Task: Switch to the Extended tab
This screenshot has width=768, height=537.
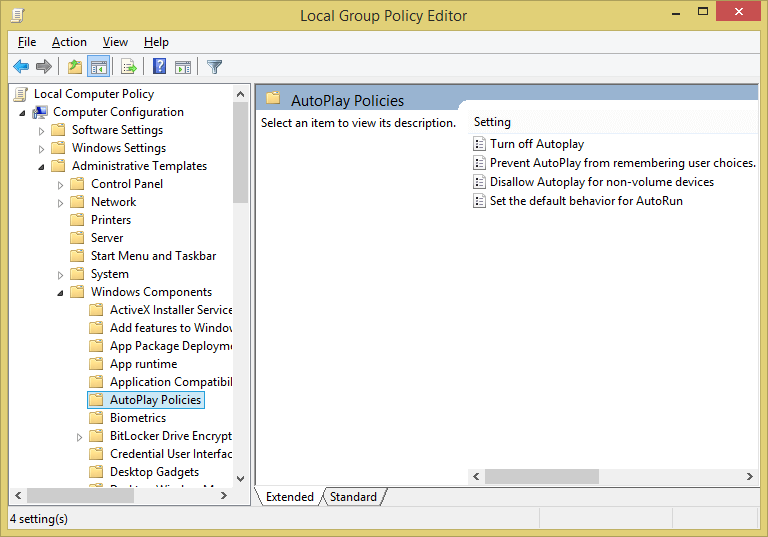Action: click(289, 497)
